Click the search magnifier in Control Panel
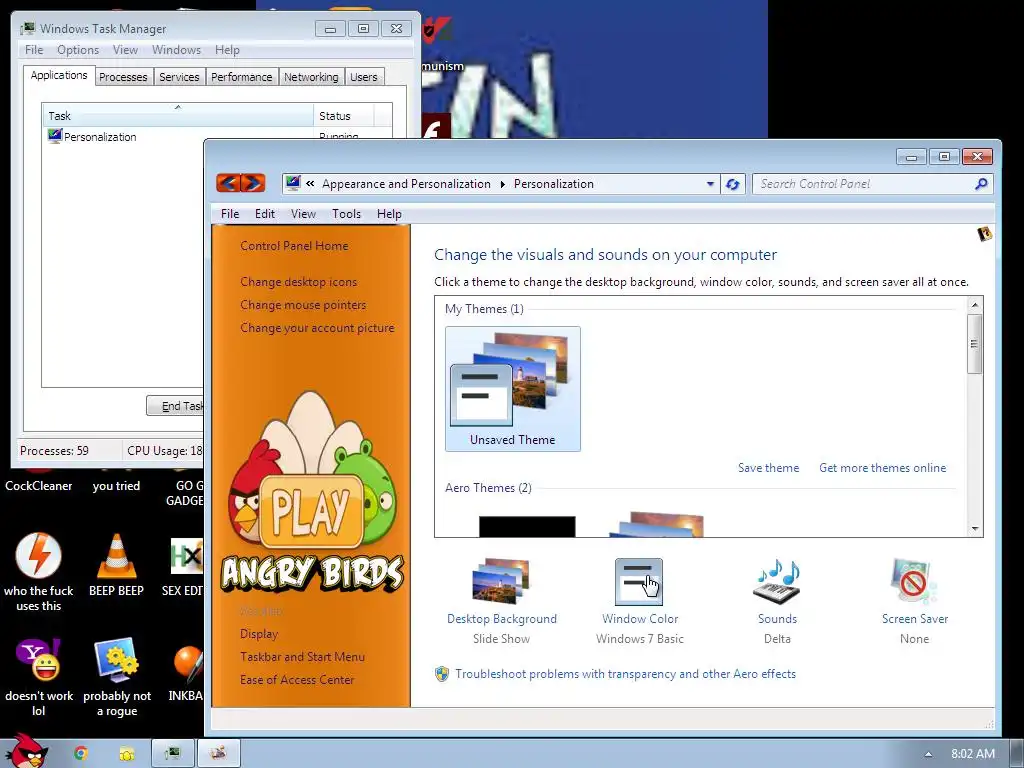The image size is (1024, 768). (x=980, y=184)
